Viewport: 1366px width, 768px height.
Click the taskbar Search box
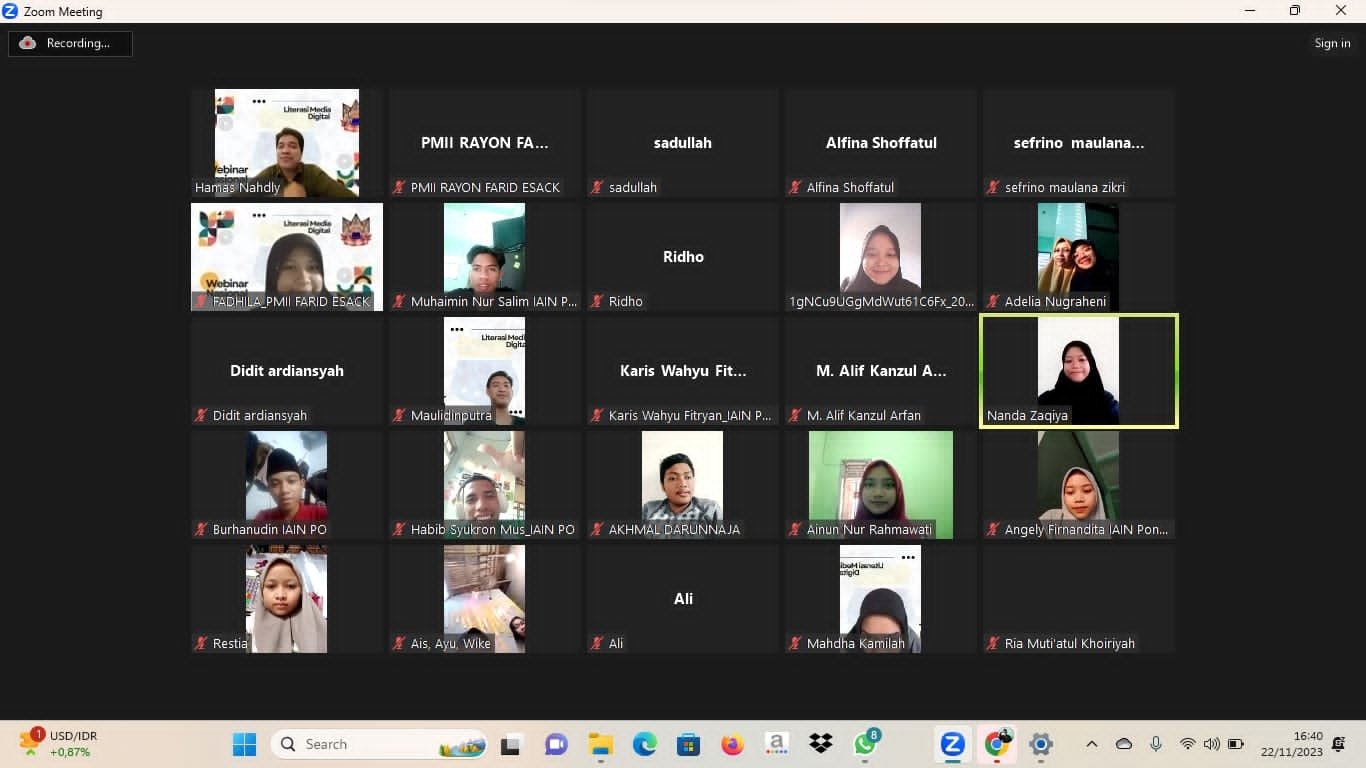(378, 744)
